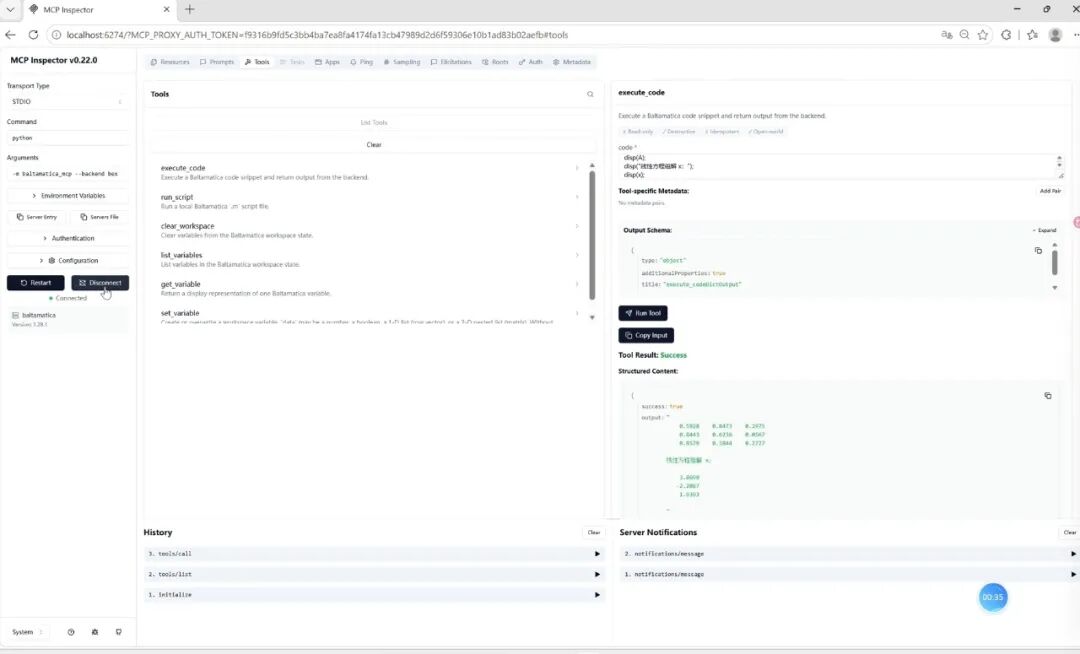Clear the History list
The width and height of the screenshot is (1080, 654).
pyautogui.click(x=594, y=532)
